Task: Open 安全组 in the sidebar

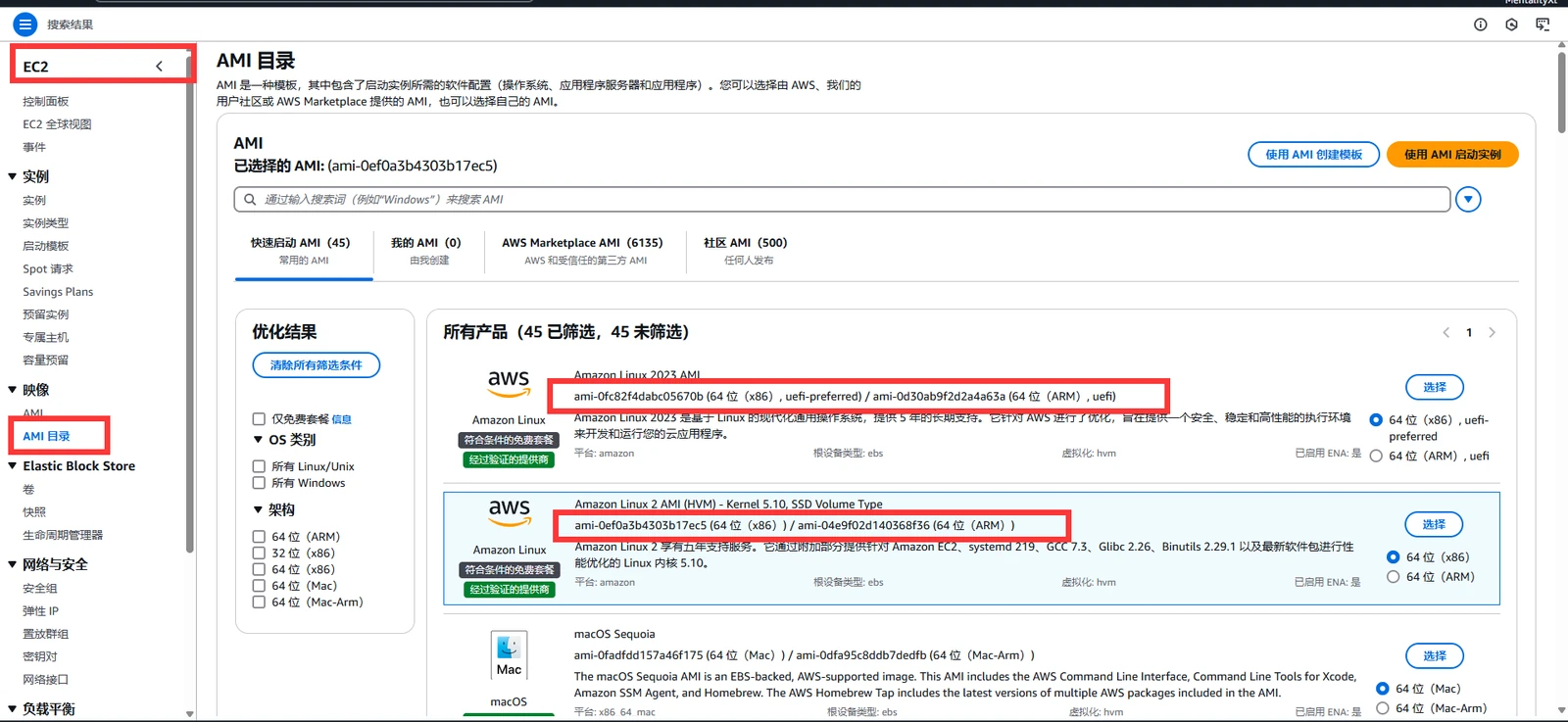Action: (x=40, y=589)
